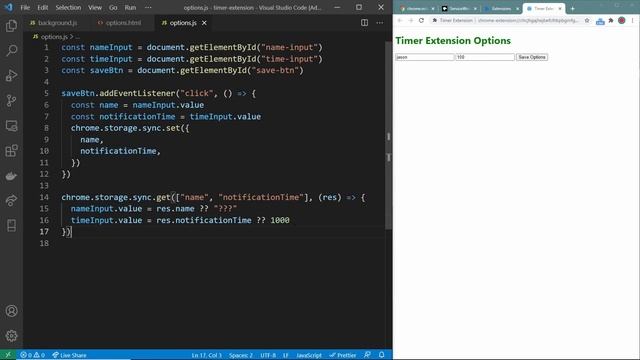This screenshot has height=360, width=640.
Task: Click Ln 17, Col 3 go-to-line
Action: pos(207,355)
